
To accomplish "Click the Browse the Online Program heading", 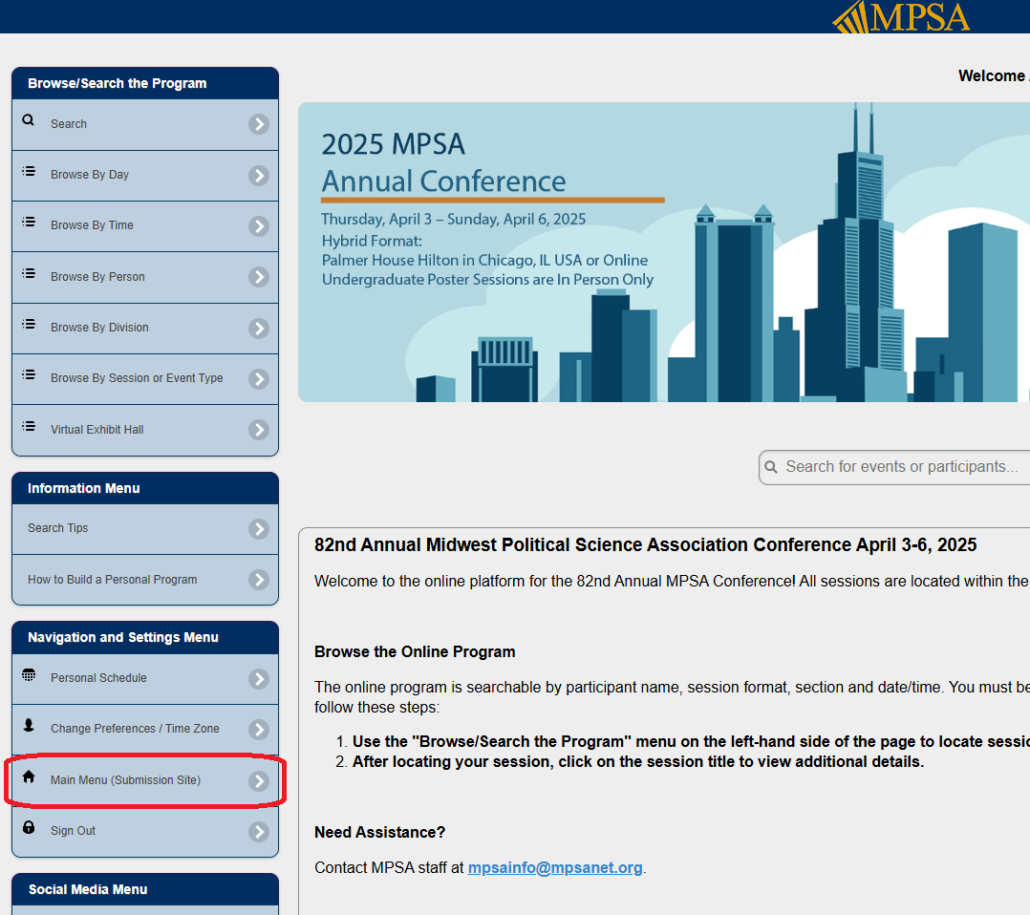I will click(x=414, y=652).
